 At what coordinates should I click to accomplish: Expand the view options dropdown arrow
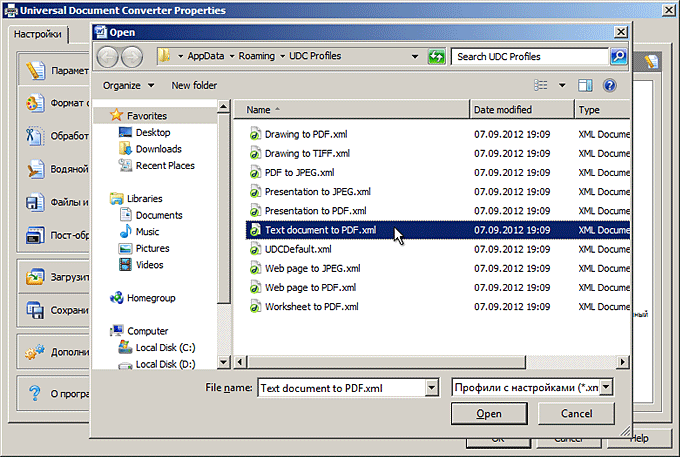[562, 85]
